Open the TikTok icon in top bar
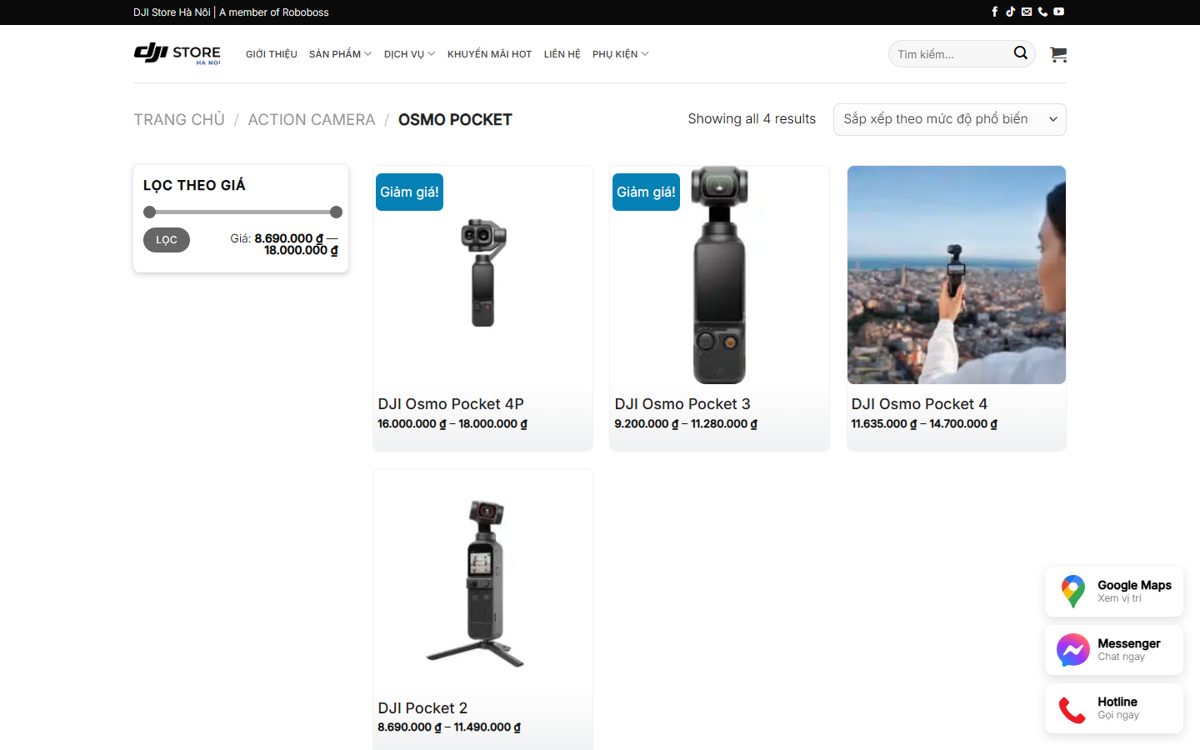This screenshot has height=750, width=1200. click(1011, 12)
